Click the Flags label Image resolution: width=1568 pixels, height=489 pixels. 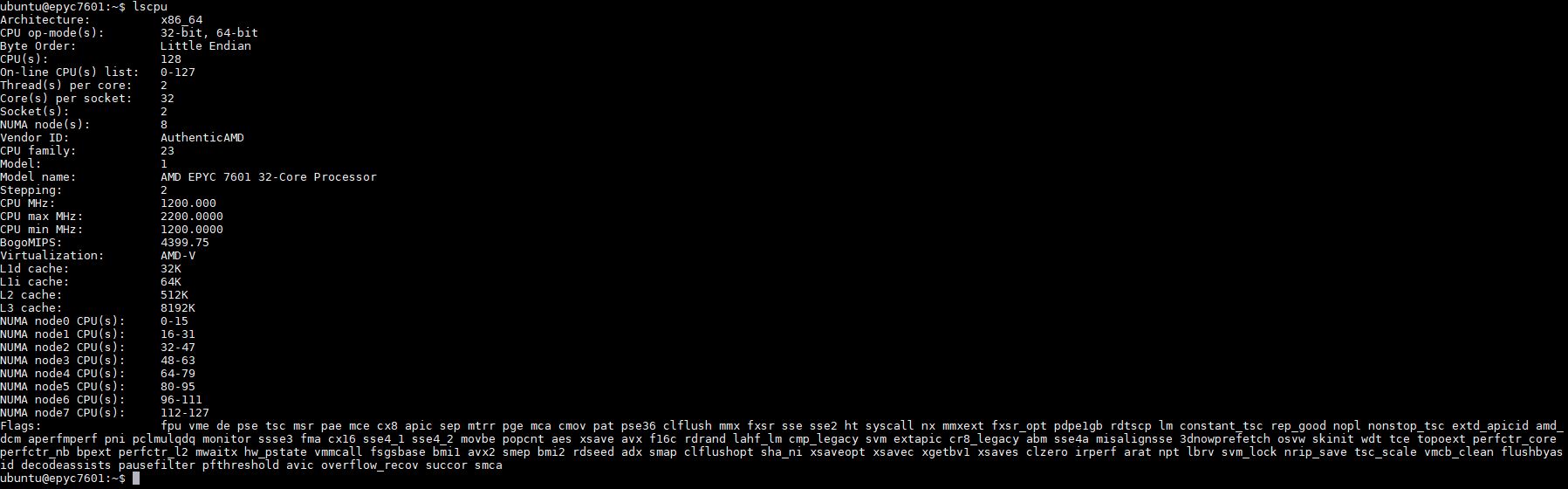tap(21, 426)
